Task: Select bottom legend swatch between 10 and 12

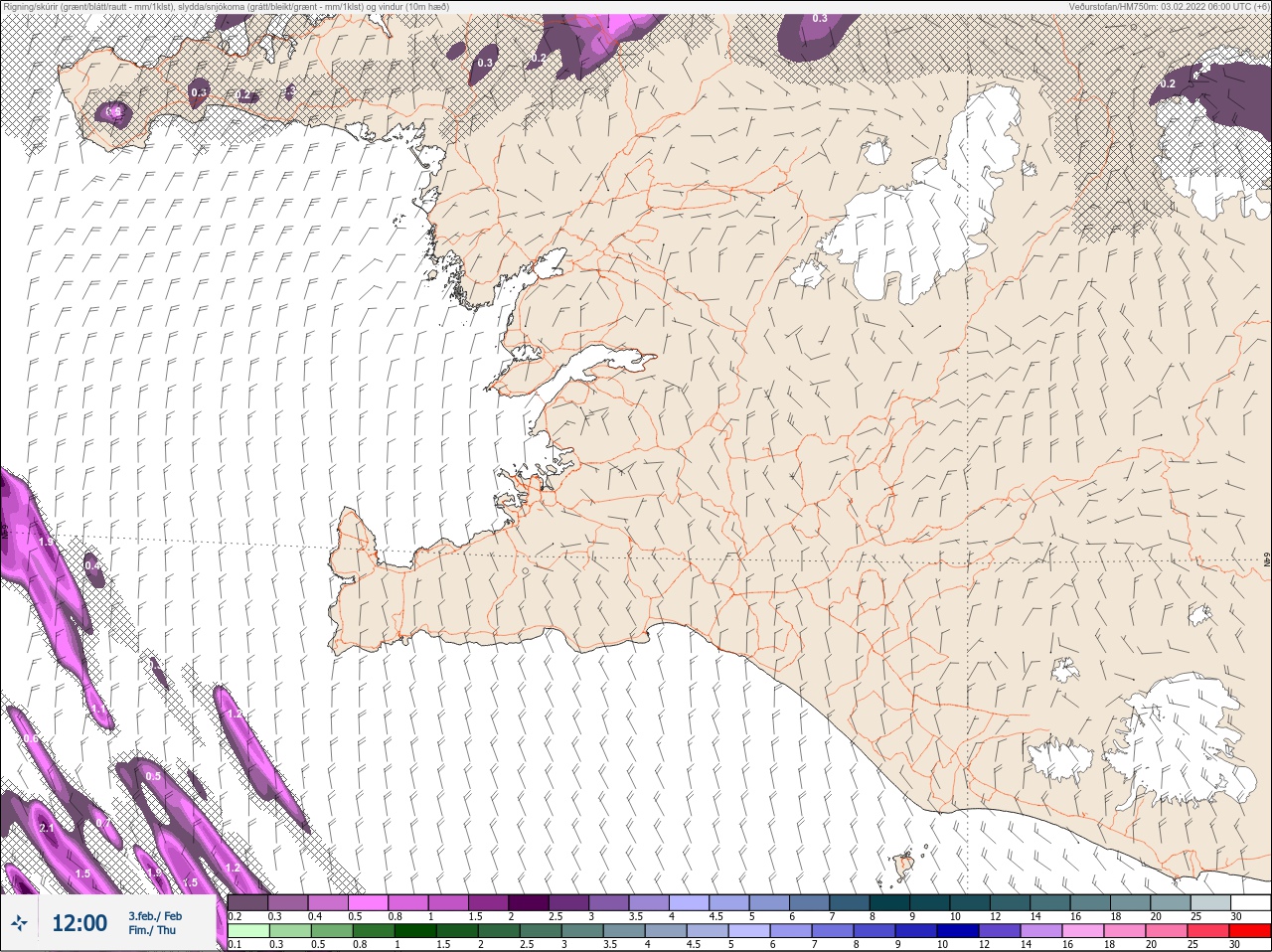Action: pyautogui.click(x=958, y=931)
